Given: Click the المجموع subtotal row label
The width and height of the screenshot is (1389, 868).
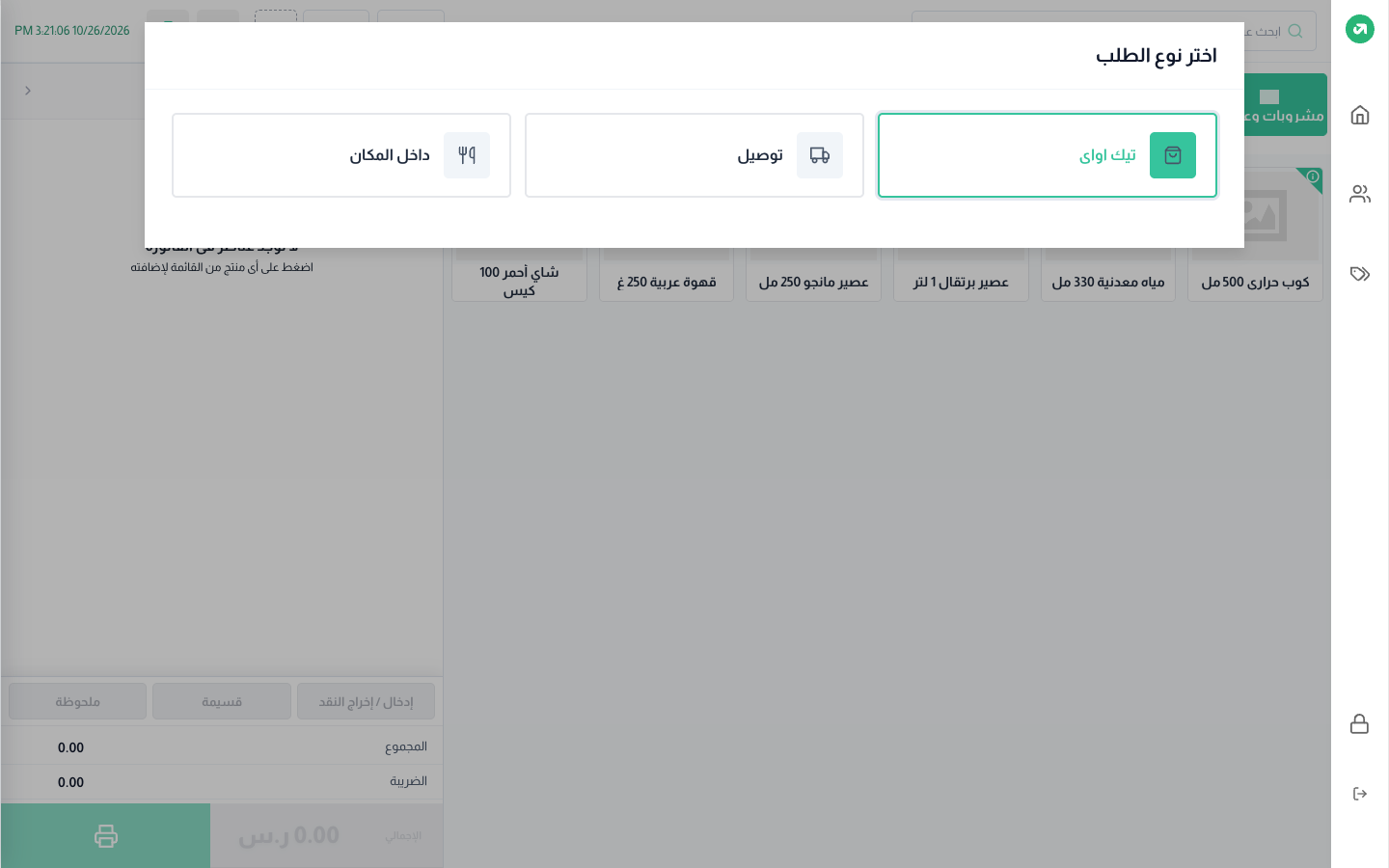Looking at the screenshot, I should 406,746.
